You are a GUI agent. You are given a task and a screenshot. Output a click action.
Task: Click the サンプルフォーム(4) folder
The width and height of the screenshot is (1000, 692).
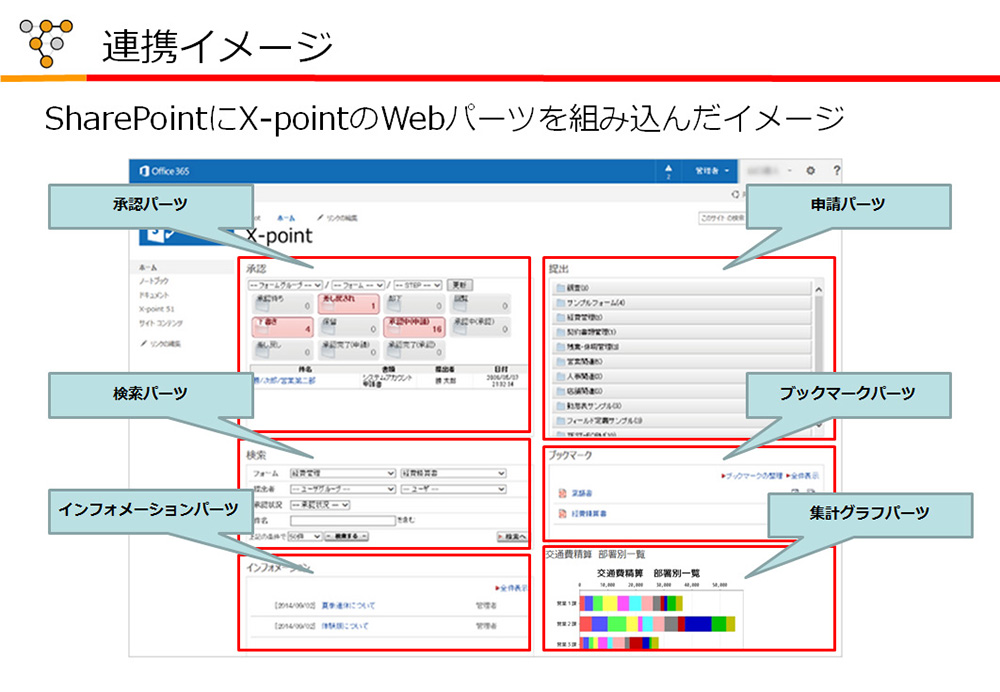click(x=681, y=302)
